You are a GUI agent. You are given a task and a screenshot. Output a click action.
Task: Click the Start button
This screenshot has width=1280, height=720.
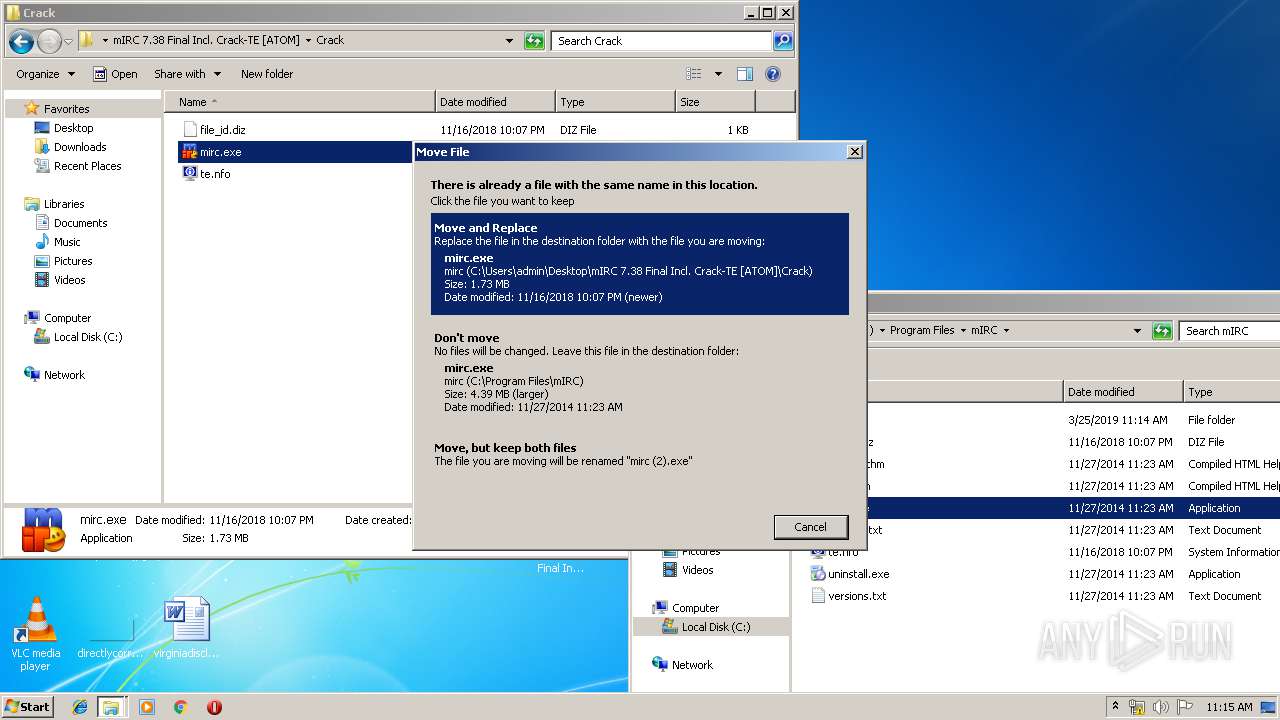click(28, 707)
